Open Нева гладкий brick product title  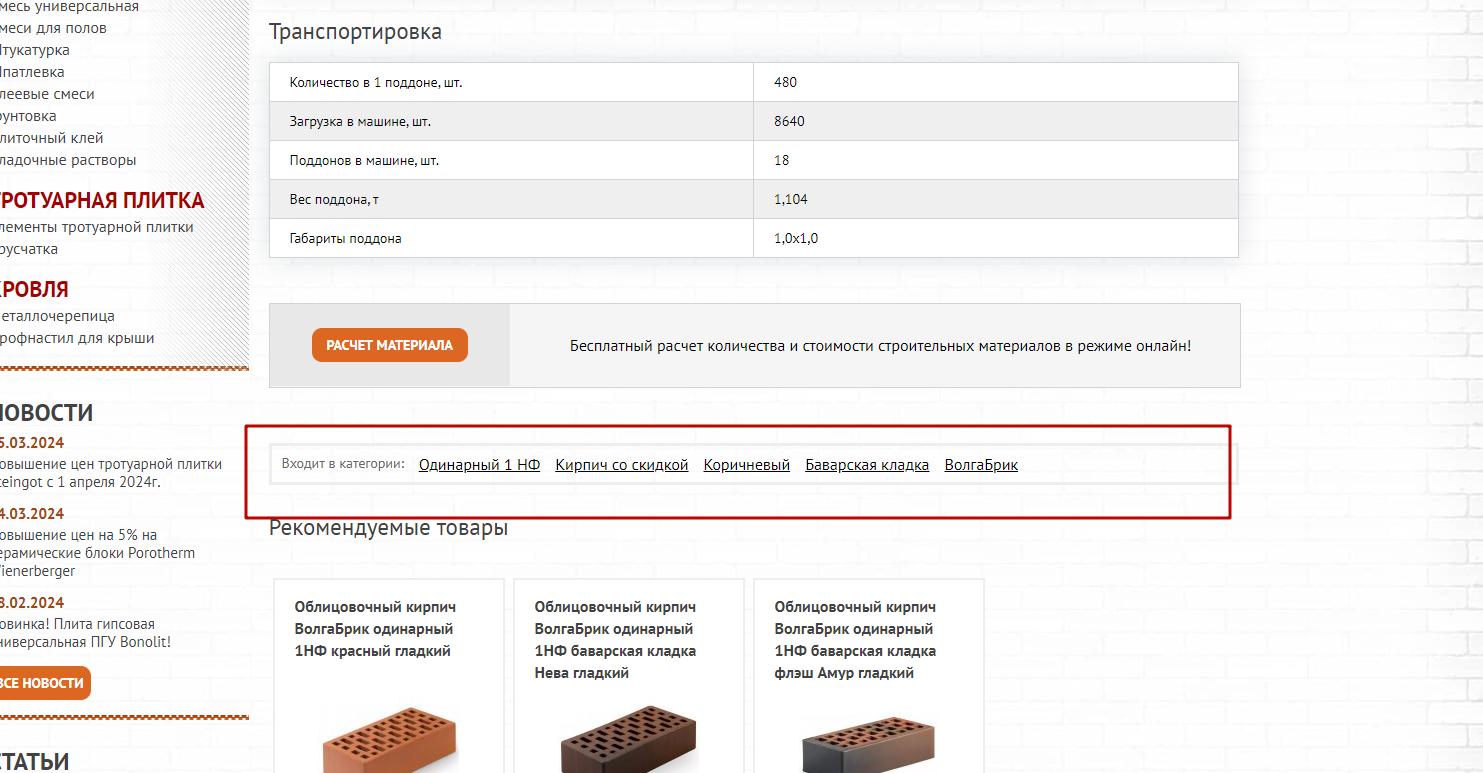point(615,640)
